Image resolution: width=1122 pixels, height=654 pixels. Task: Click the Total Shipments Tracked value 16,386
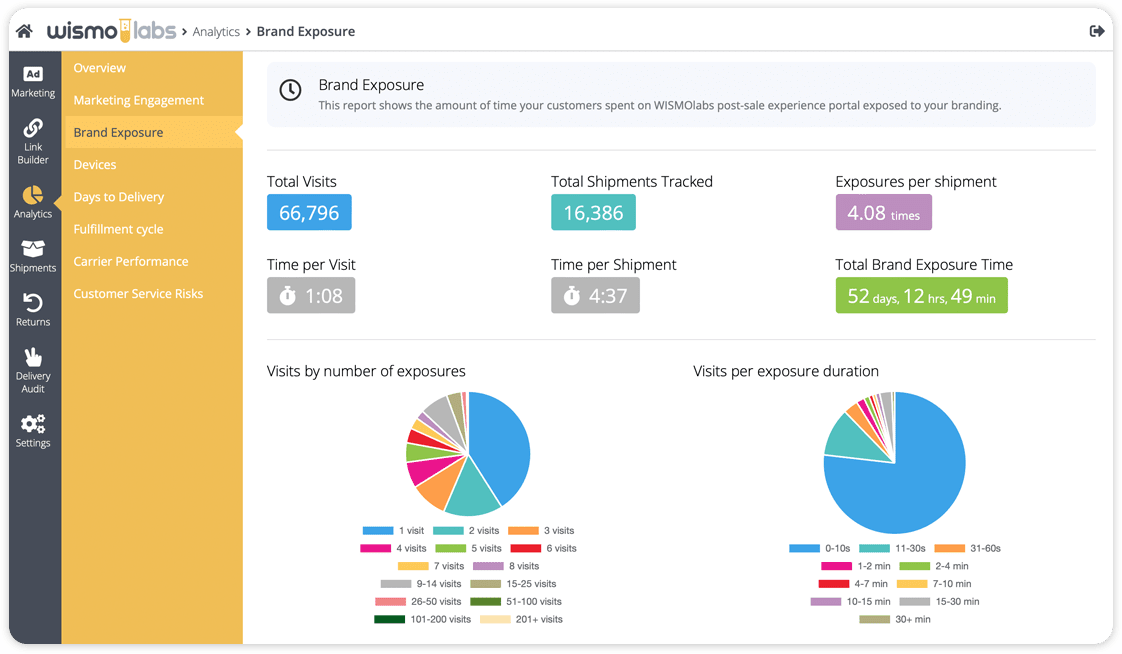[x=593, y=213]
